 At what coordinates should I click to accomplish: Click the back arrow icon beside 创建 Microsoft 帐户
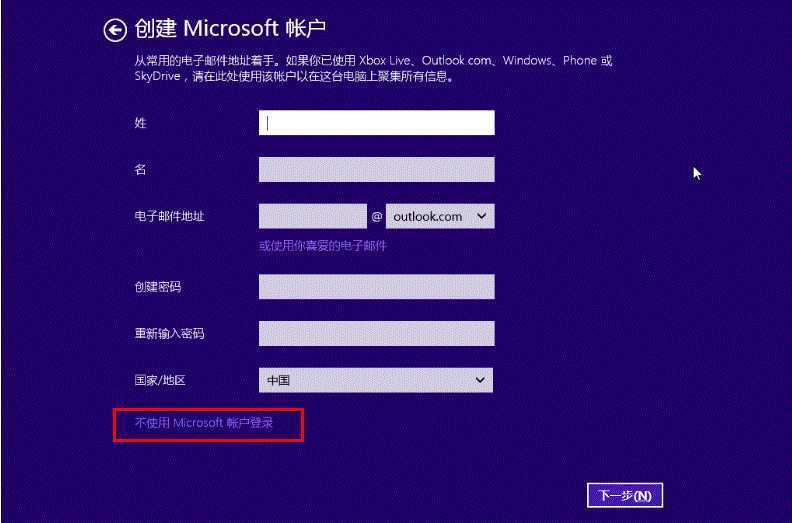click(115, 30)
